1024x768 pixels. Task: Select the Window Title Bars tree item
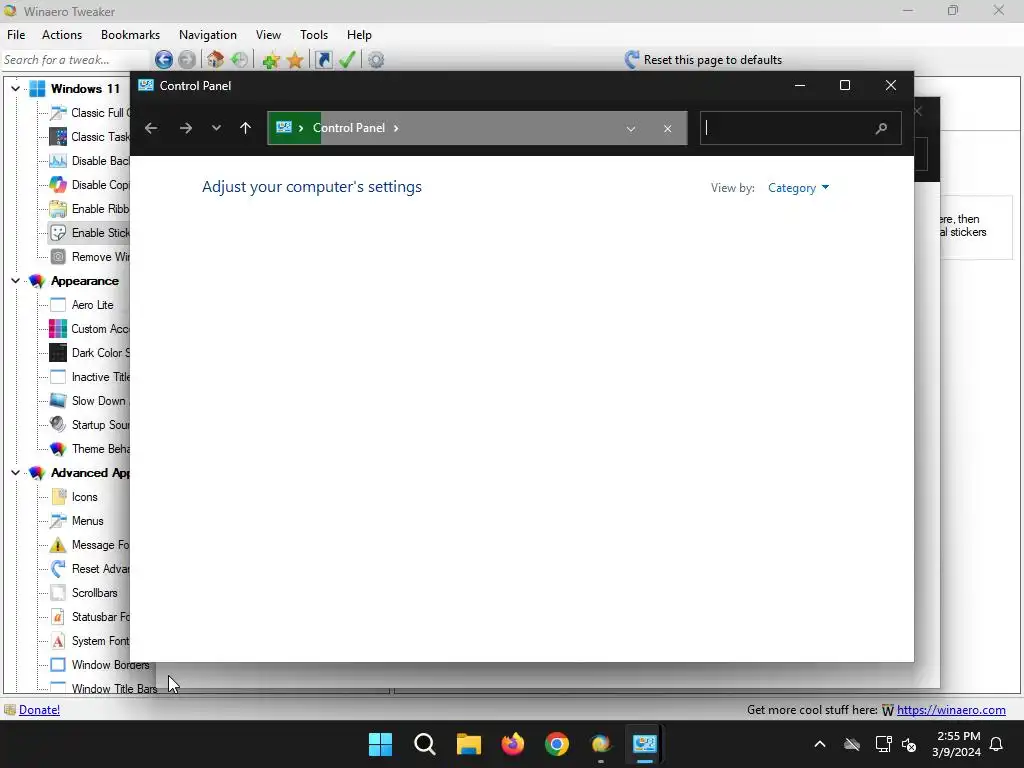114,688
